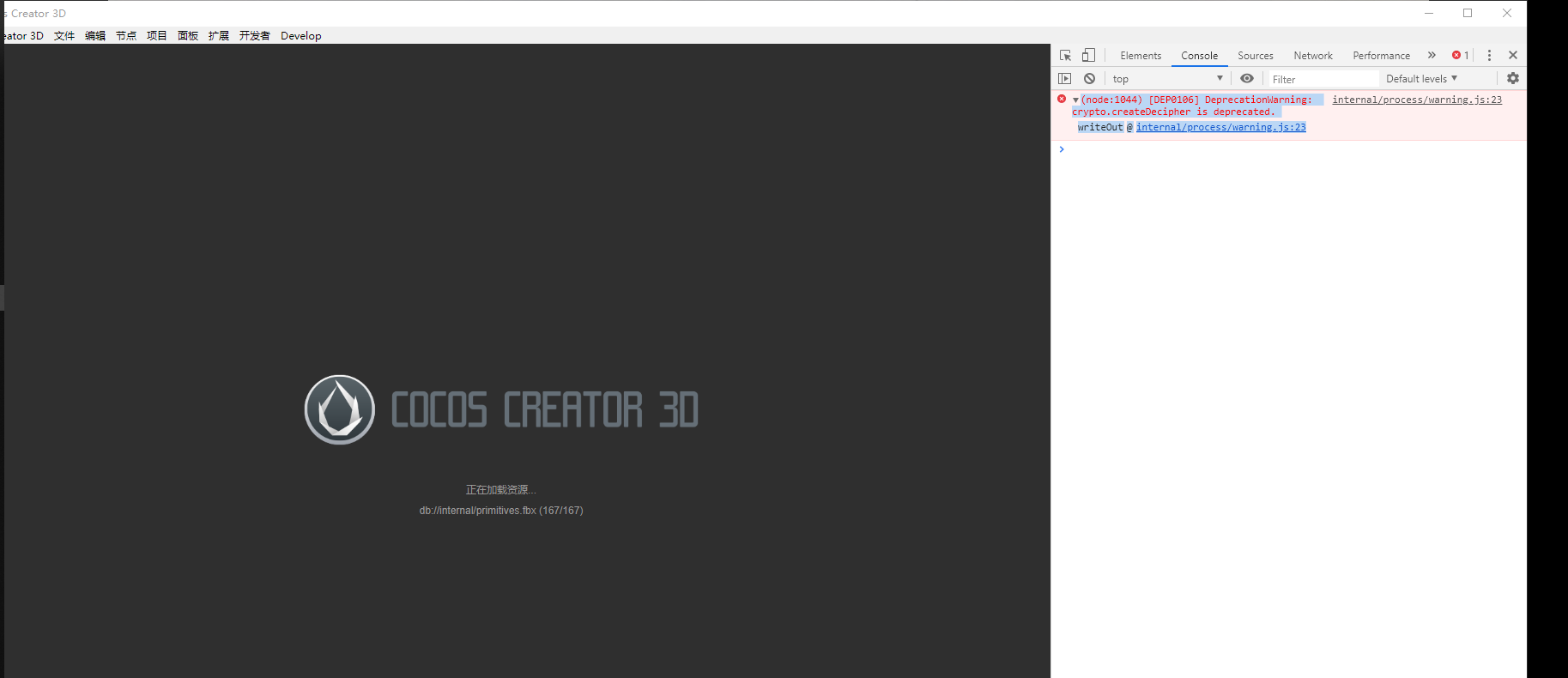Click the primitives.fbx (167/167) progress text
This screenshot has width=1568, height=678.
tap(501, 511)
